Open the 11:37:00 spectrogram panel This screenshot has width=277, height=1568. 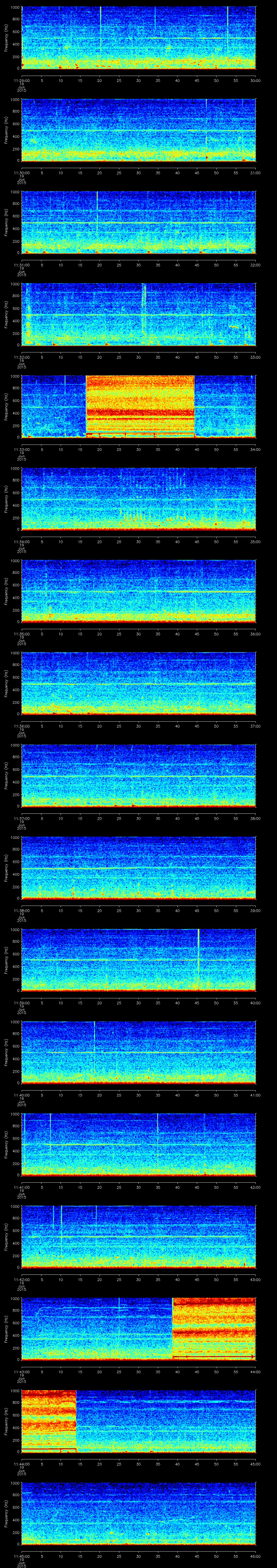tap(138, 775)
